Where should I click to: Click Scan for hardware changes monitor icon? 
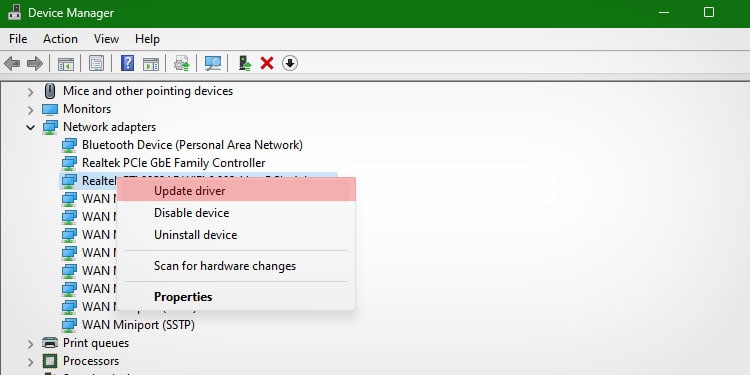point(213,63)
